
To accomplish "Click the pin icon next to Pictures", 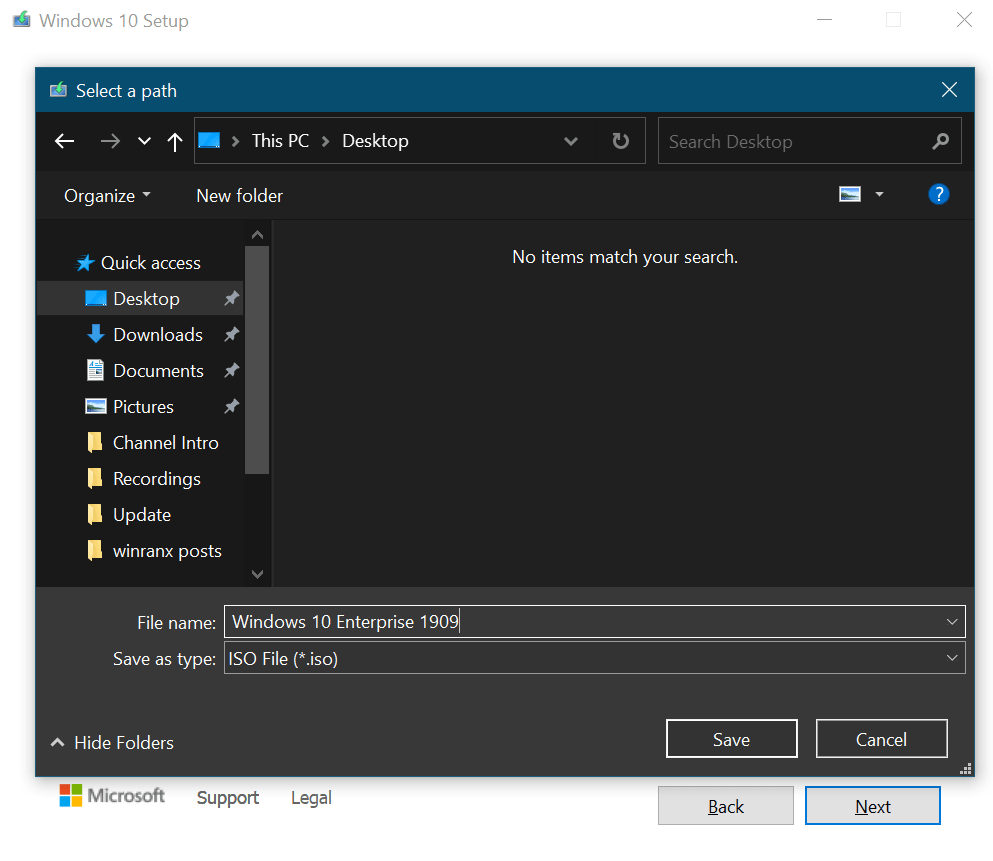I will tap(232, 406).
